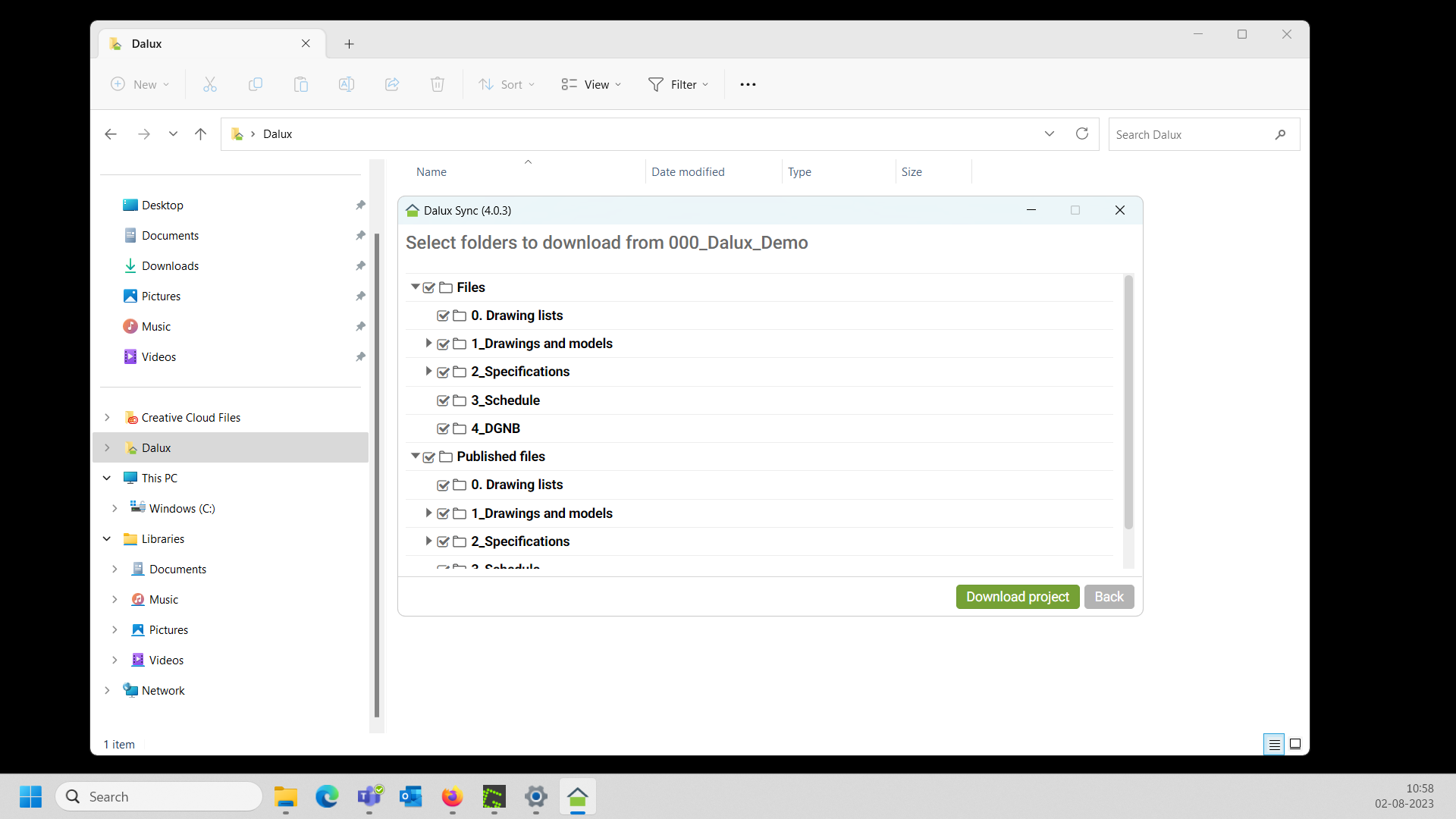The image size is (1456, 819).
Task: Expand 2_Specifications under Files
Action: coord(428,372)
